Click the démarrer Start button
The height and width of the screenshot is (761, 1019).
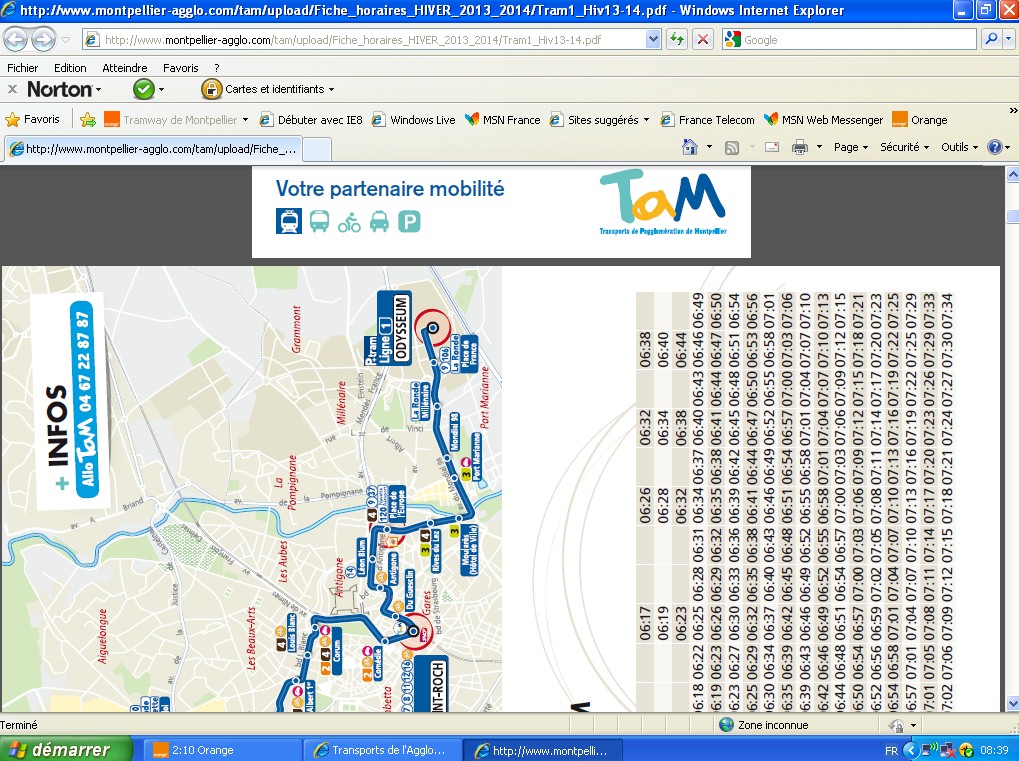(x=66, y=749)
